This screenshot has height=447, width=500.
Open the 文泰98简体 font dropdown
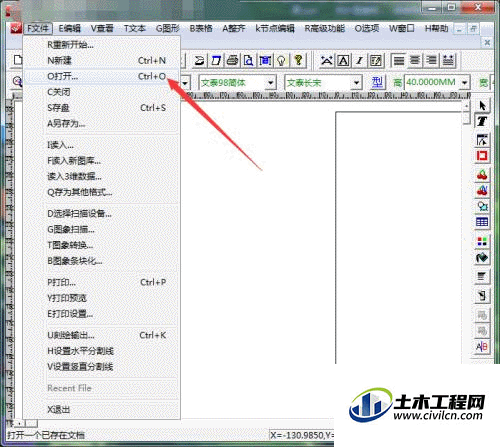coord(271,82)
